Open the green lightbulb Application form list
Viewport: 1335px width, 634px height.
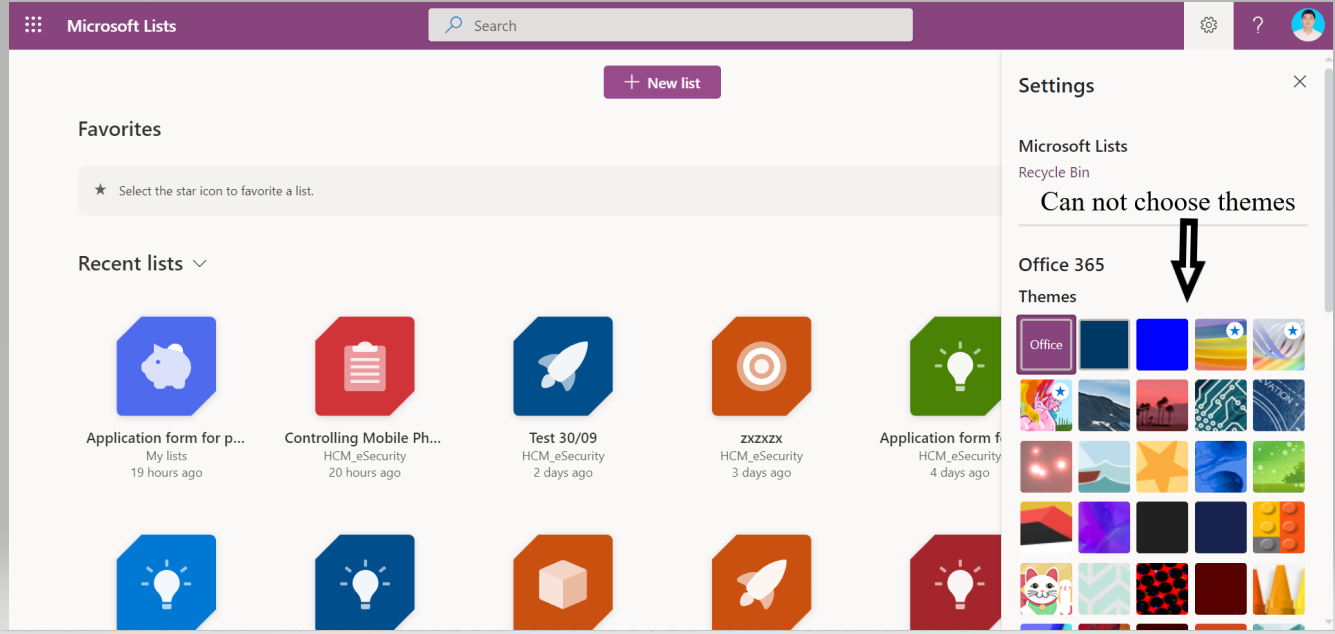[x=955, y=366]
